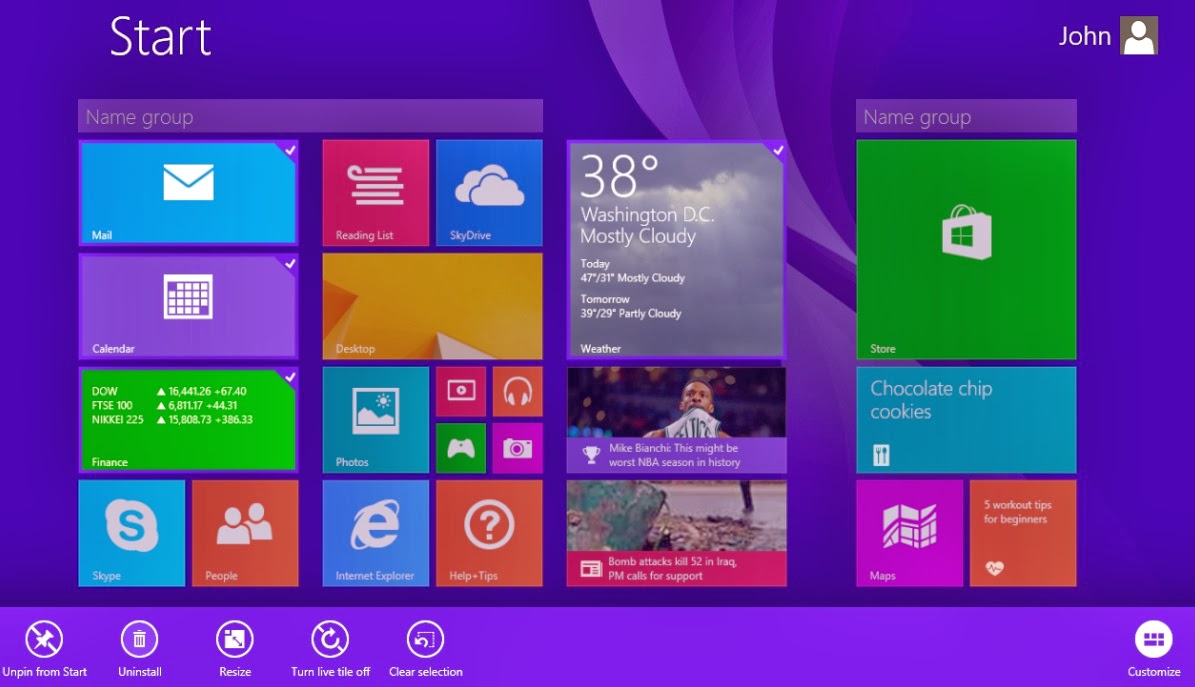1195x687 pixels.
Task: Open the Finance tile with DOW figures
Action: [188, 419]
